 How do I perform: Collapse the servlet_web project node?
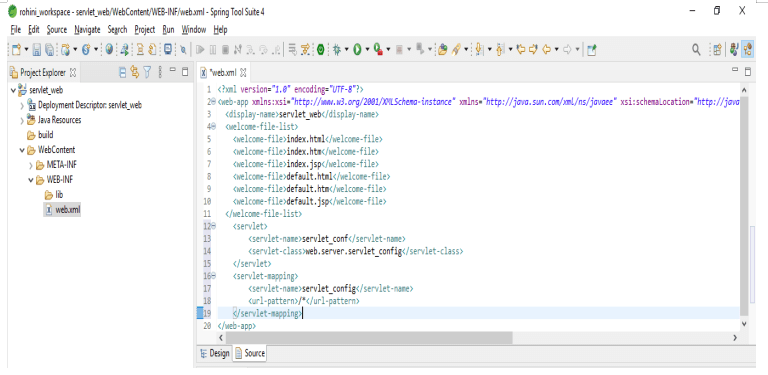point(13,90)
